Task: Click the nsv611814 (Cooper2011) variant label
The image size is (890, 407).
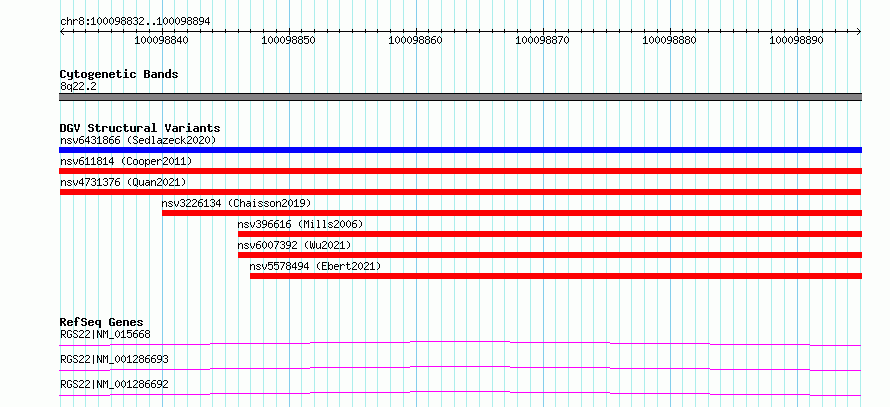Action: pos(126,161)
